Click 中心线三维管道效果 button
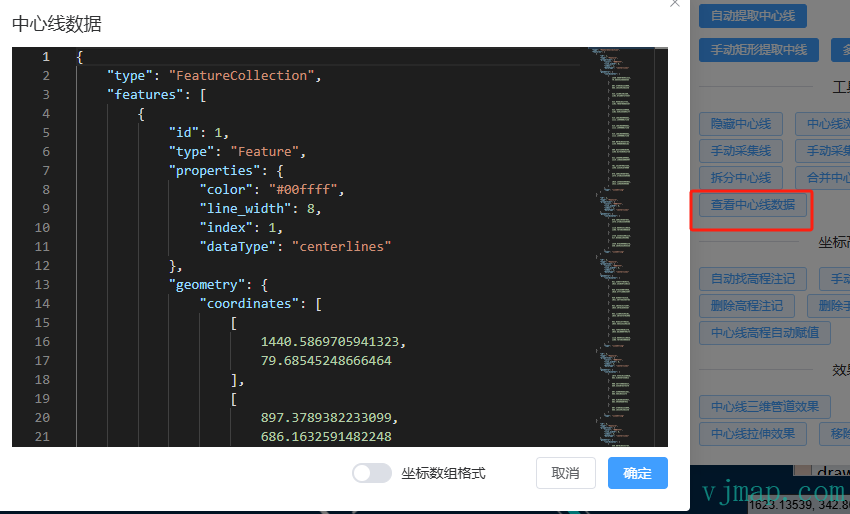 [764, 407]
